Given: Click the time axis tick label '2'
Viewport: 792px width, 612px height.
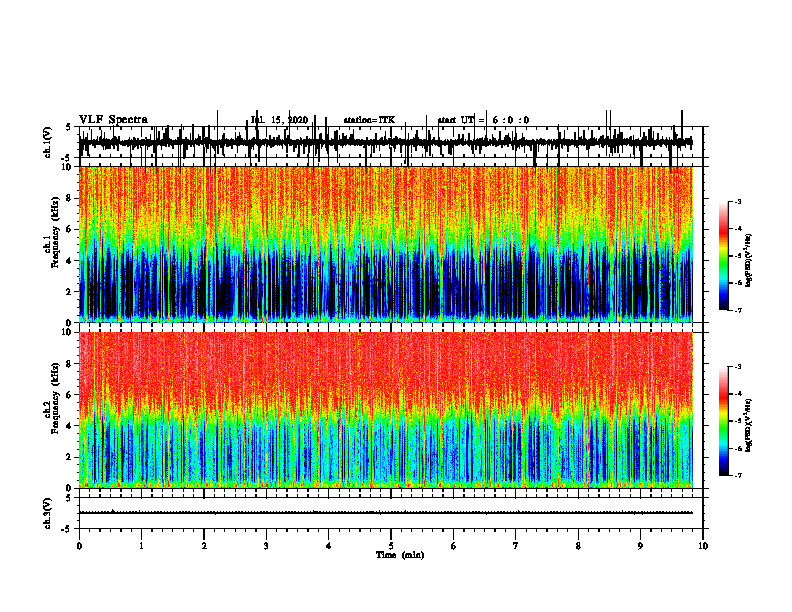Looking at the screenshot, I should (204, 546).
